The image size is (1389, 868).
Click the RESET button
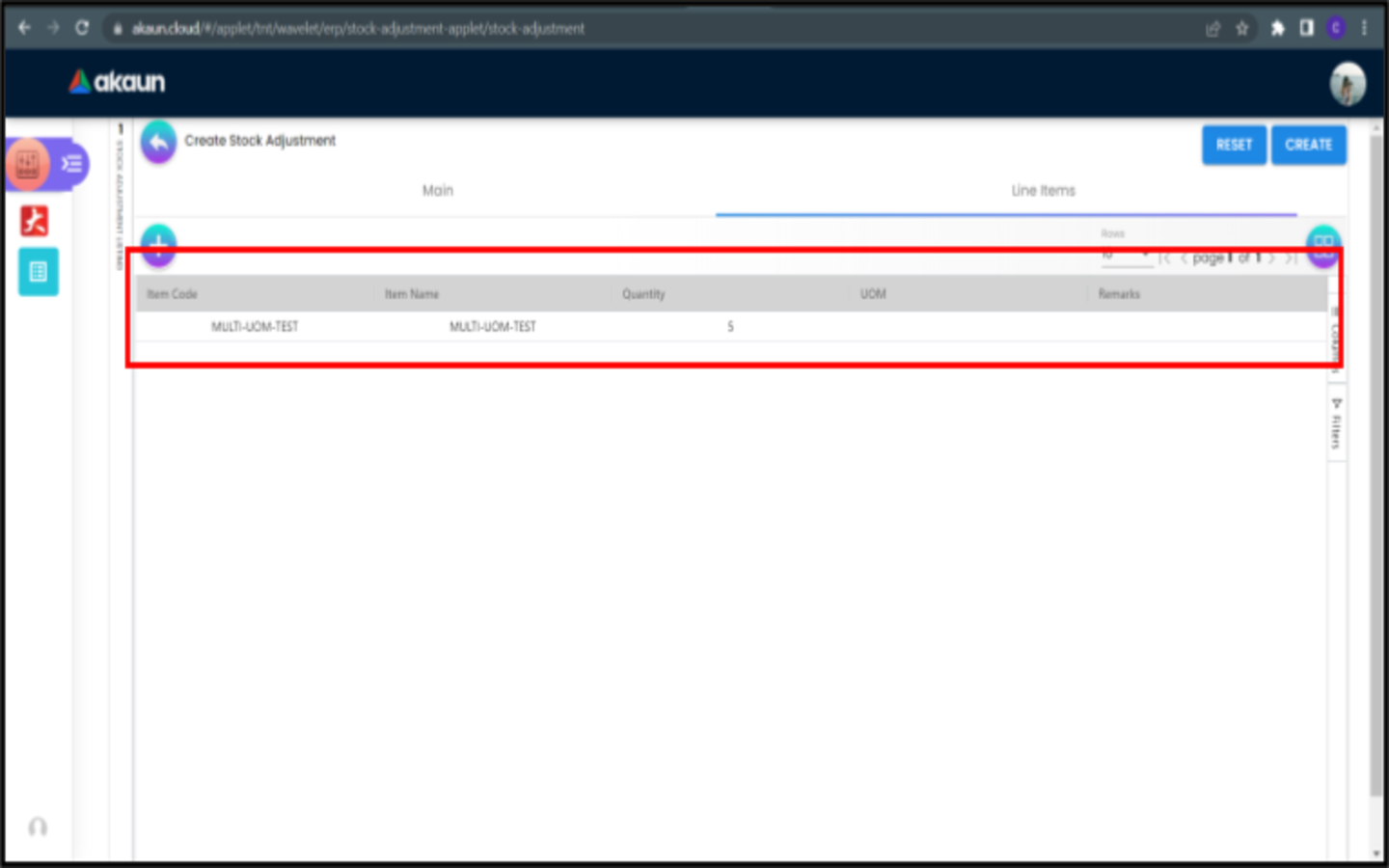(1234, 145)
